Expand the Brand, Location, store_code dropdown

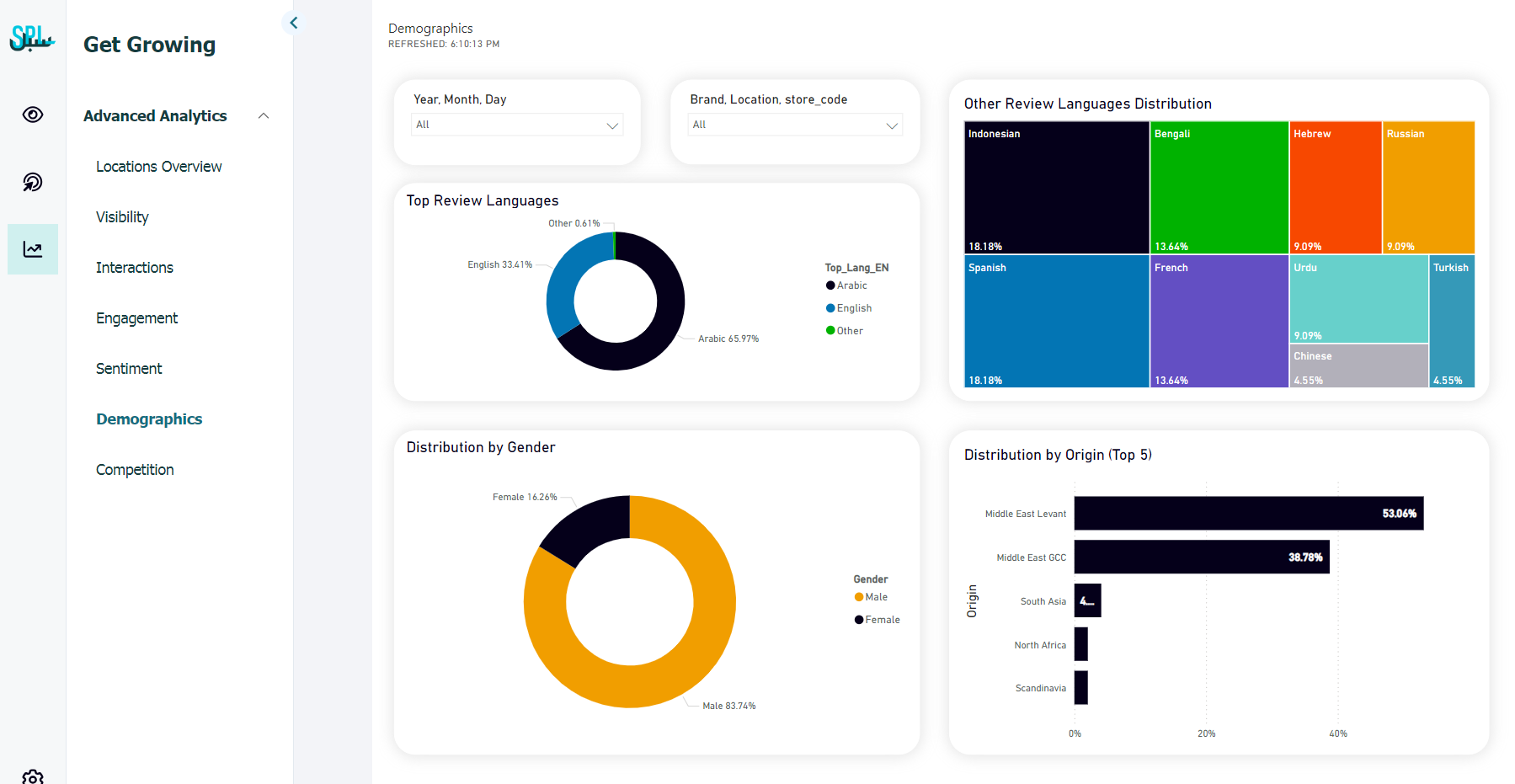pos(794,125)
